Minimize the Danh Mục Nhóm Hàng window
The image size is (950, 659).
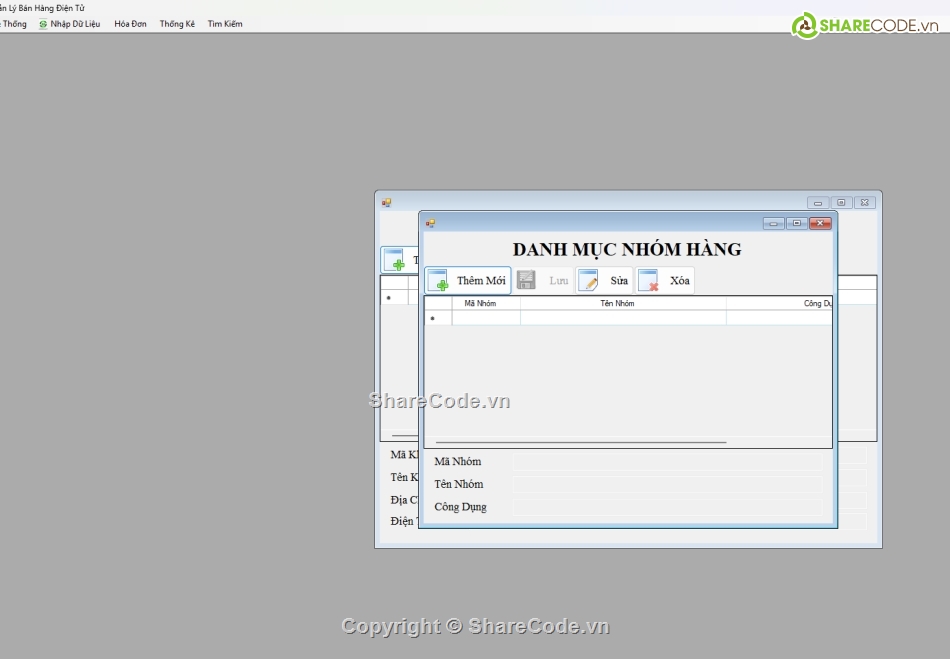point(773,223)
